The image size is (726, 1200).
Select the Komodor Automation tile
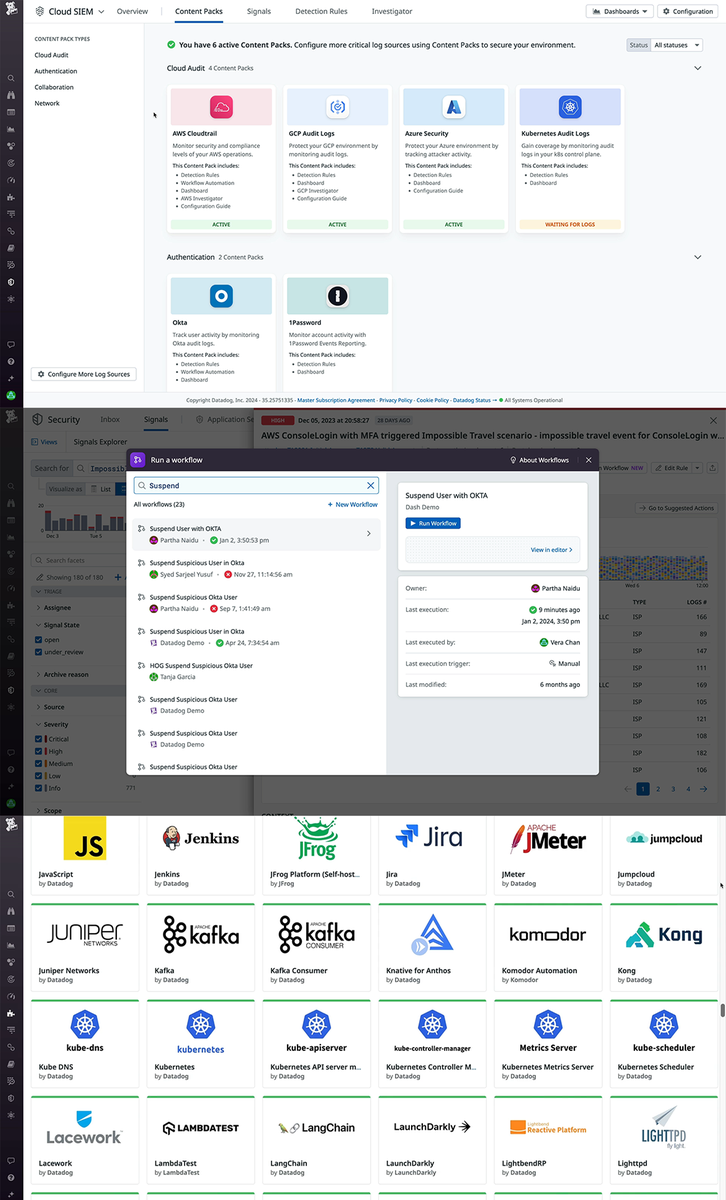point(548,946)
